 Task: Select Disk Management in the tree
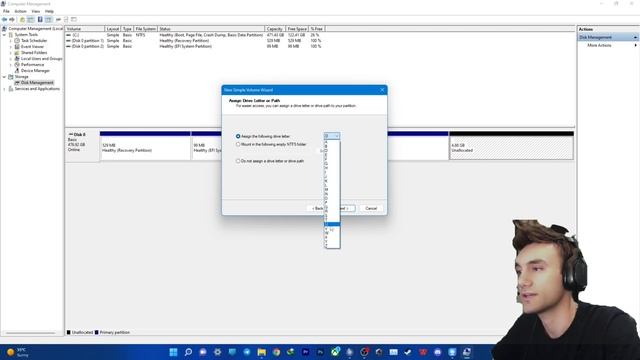pyautogui.click(x=37, y=83)
